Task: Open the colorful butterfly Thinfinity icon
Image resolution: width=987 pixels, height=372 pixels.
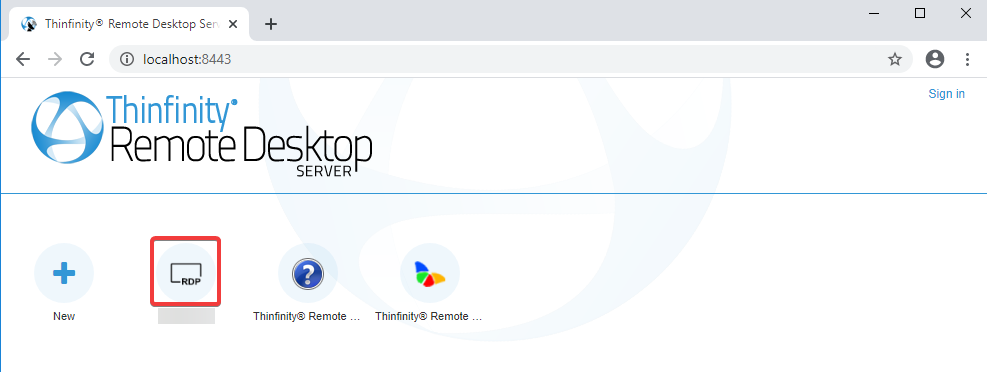Action: pyautogui.click(x=430, y=273)
